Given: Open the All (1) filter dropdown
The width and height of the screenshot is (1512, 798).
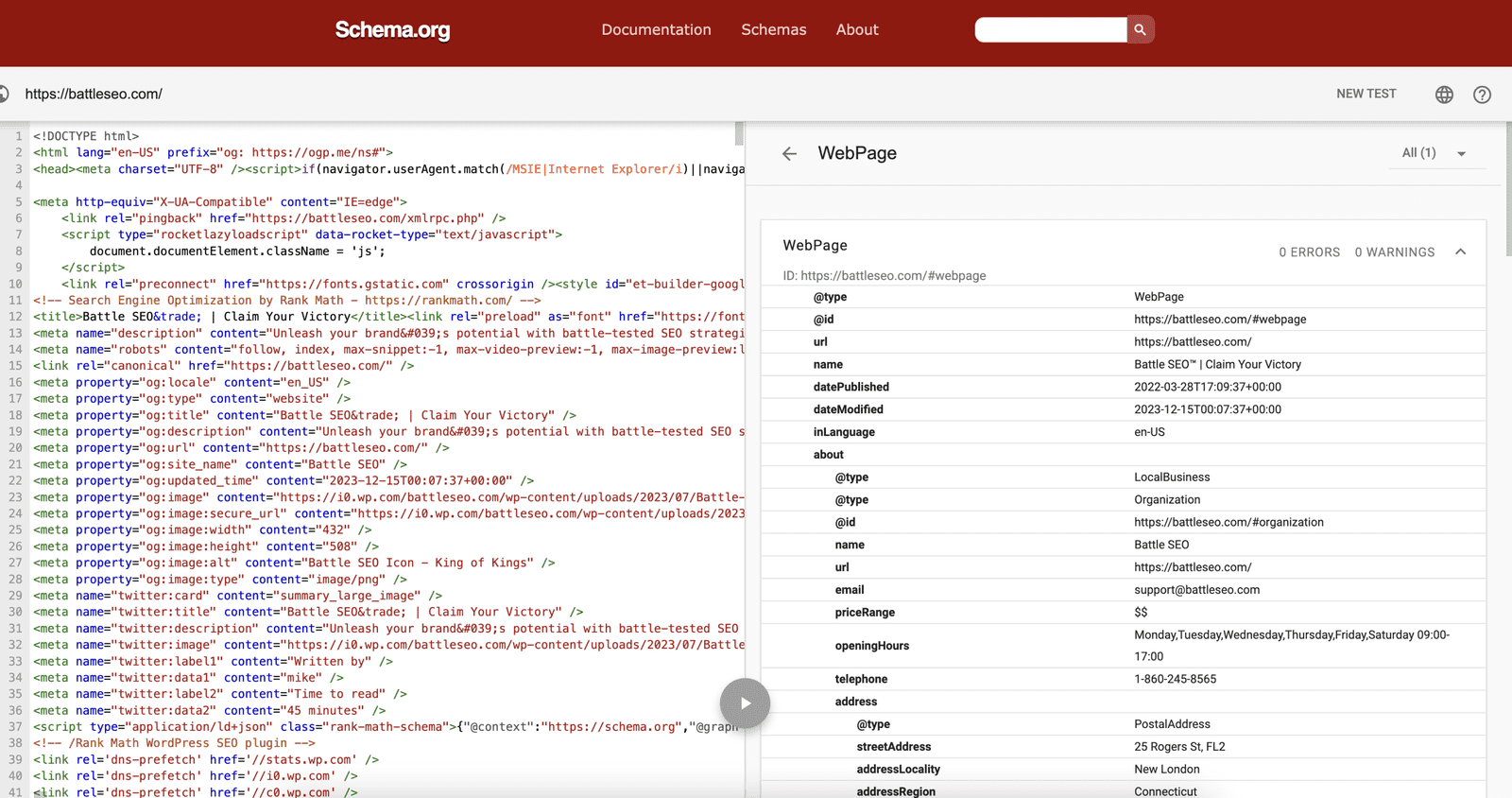Looking at the screenshot, I should tap(1435, 153).
